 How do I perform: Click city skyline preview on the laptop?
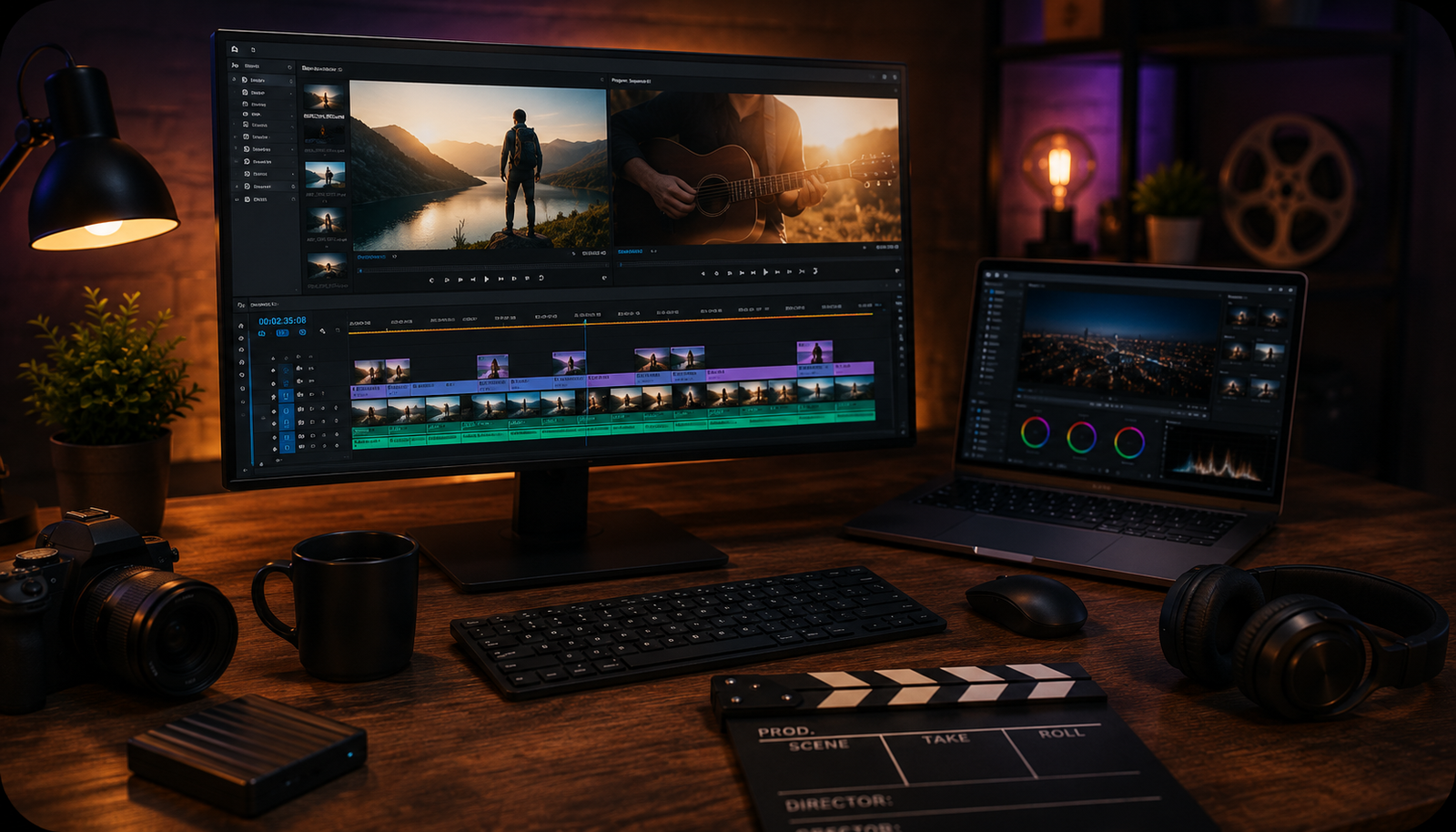(1119, 344)
